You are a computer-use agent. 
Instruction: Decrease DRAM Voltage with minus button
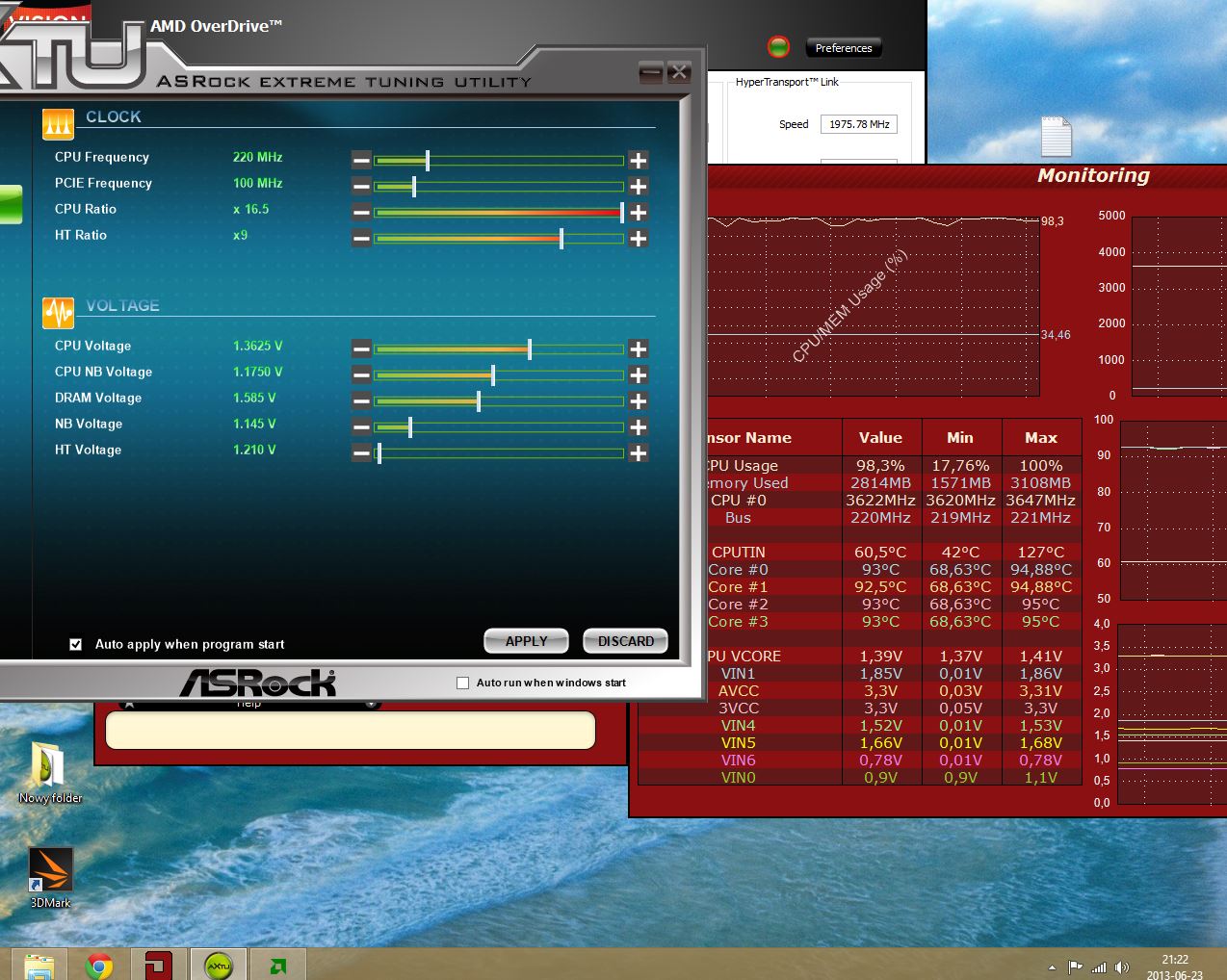361,400
